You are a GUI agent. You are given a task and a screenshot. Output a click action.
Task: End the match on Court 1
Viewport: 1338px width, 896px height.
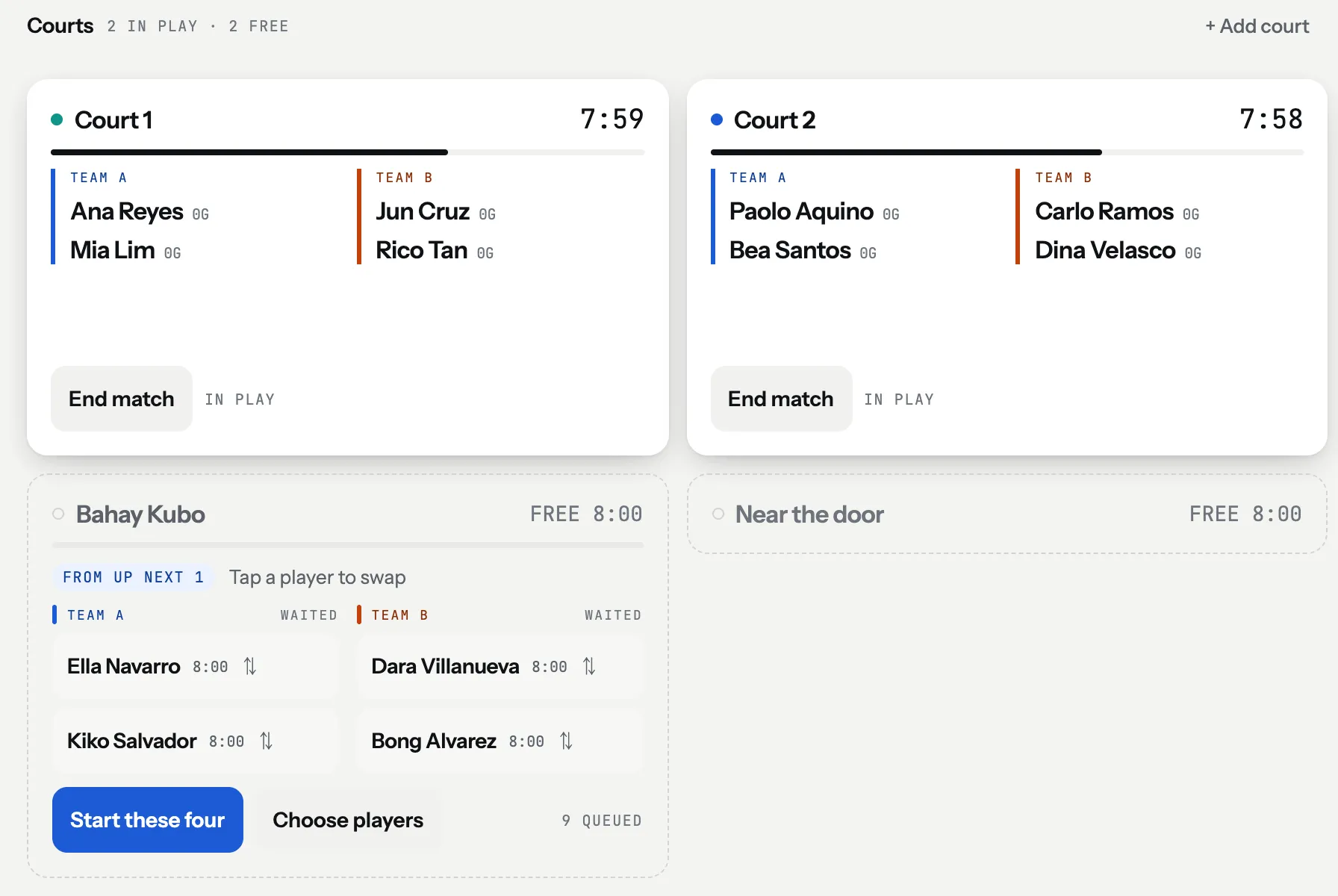(x=122, y=399)
